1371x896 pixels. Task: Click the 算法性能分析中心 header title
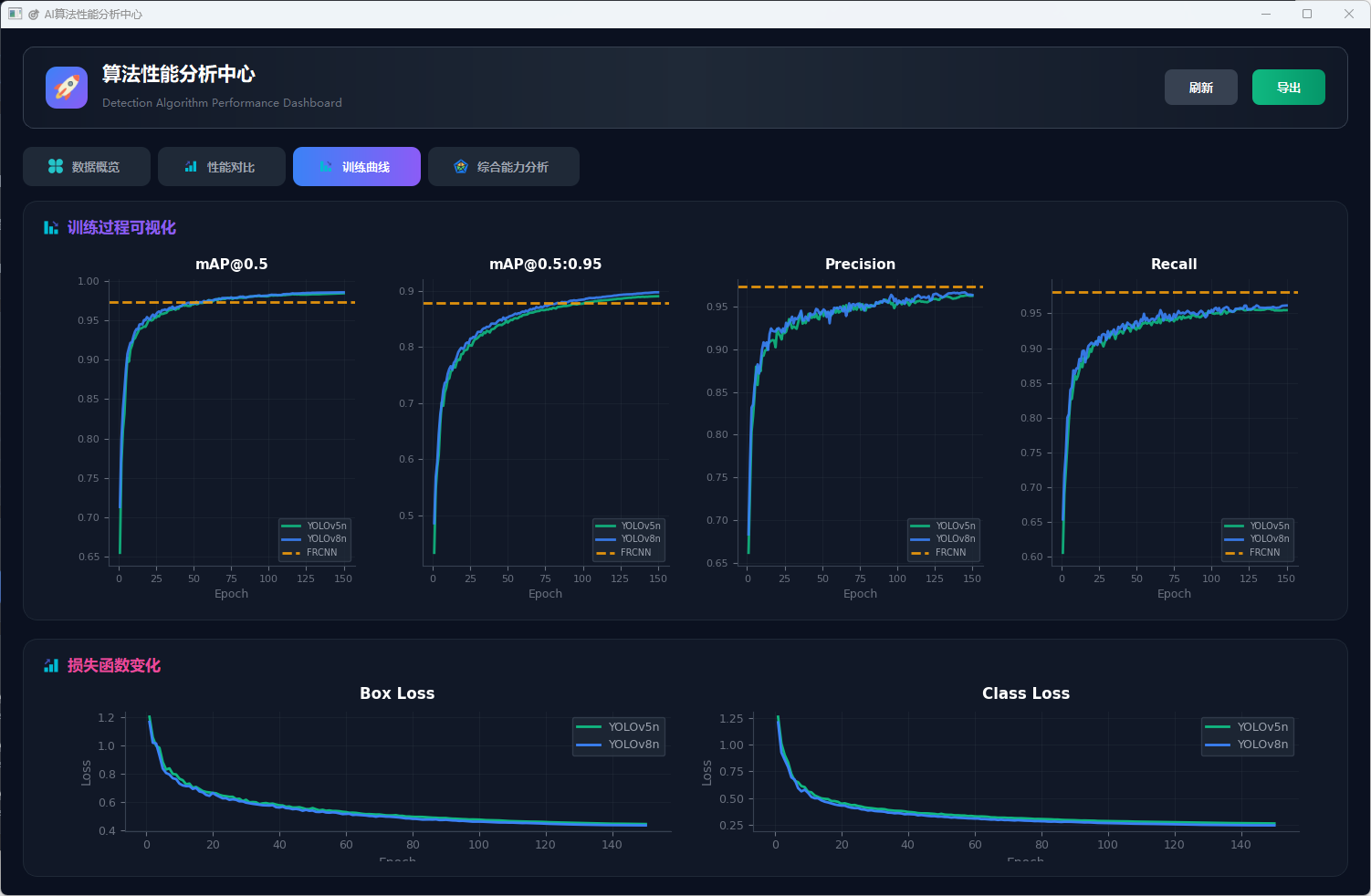pos(178,74)
